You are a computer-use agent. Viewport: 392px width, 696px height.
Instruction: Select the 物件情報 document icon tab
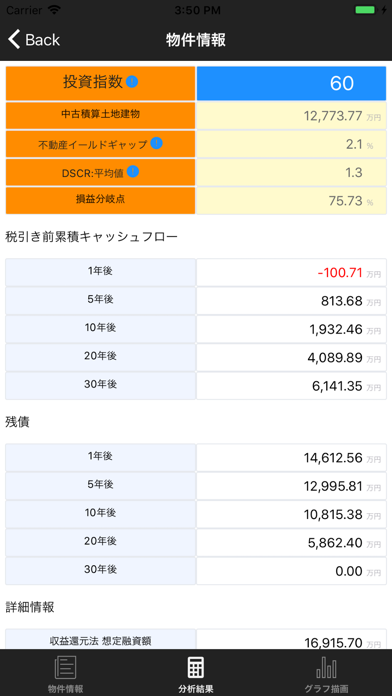pos(66,668)
